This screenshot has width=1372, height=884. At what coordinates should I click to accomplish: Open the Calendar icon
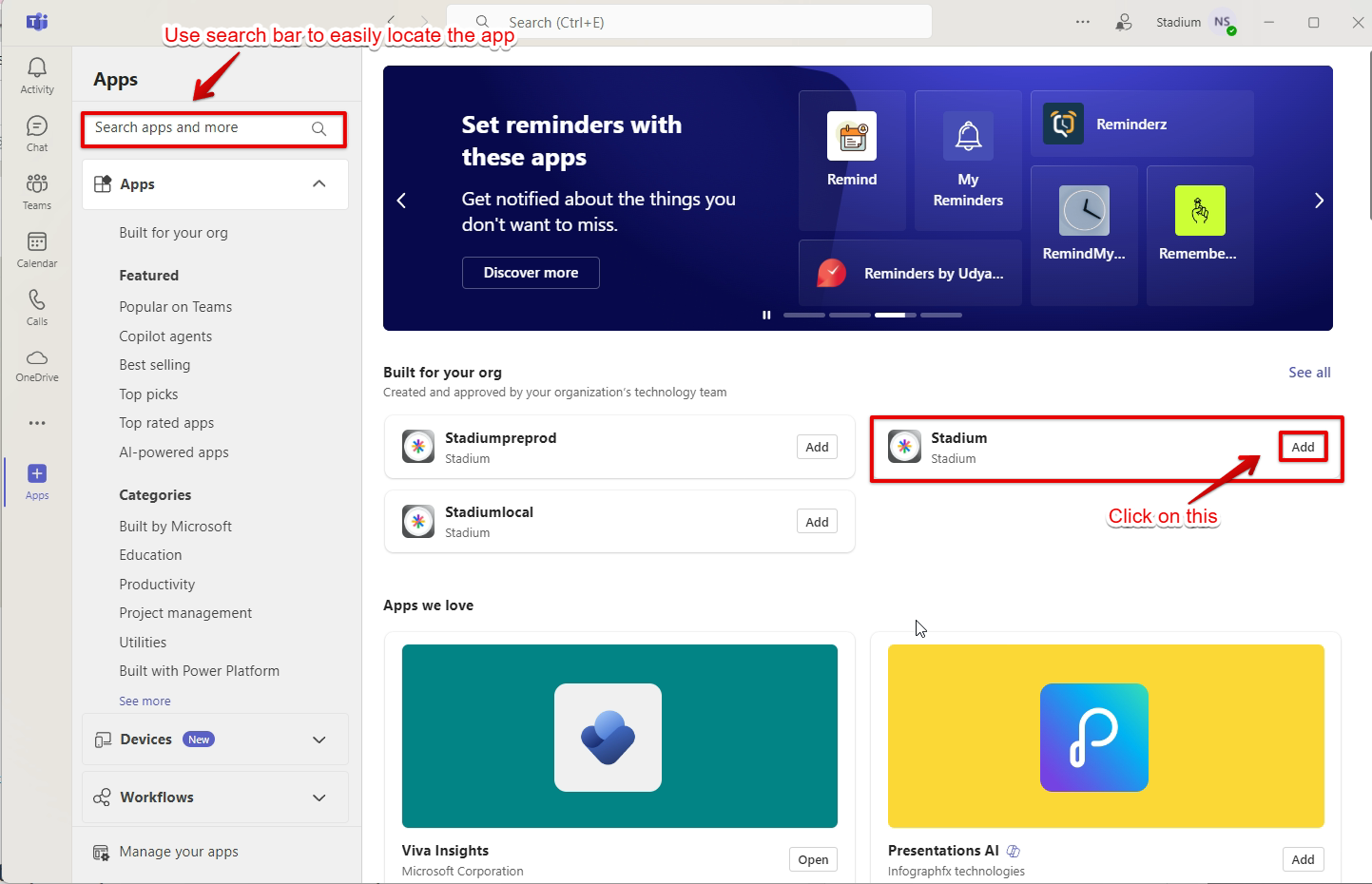[x=37, y=249]
